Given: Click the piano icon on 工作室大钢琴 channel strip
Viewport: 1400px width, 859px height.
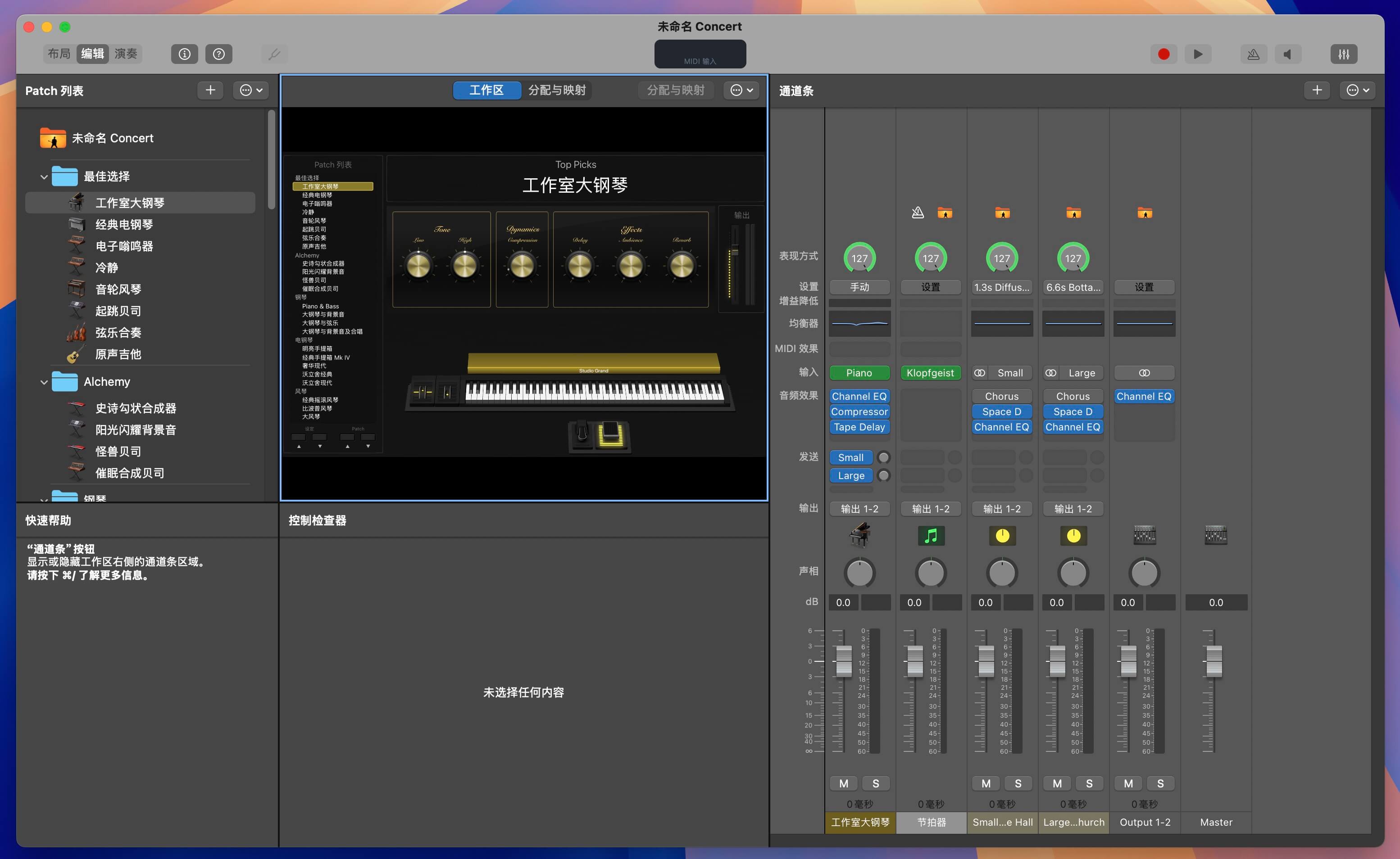Looking at the screenshot, I should (859, 534).
